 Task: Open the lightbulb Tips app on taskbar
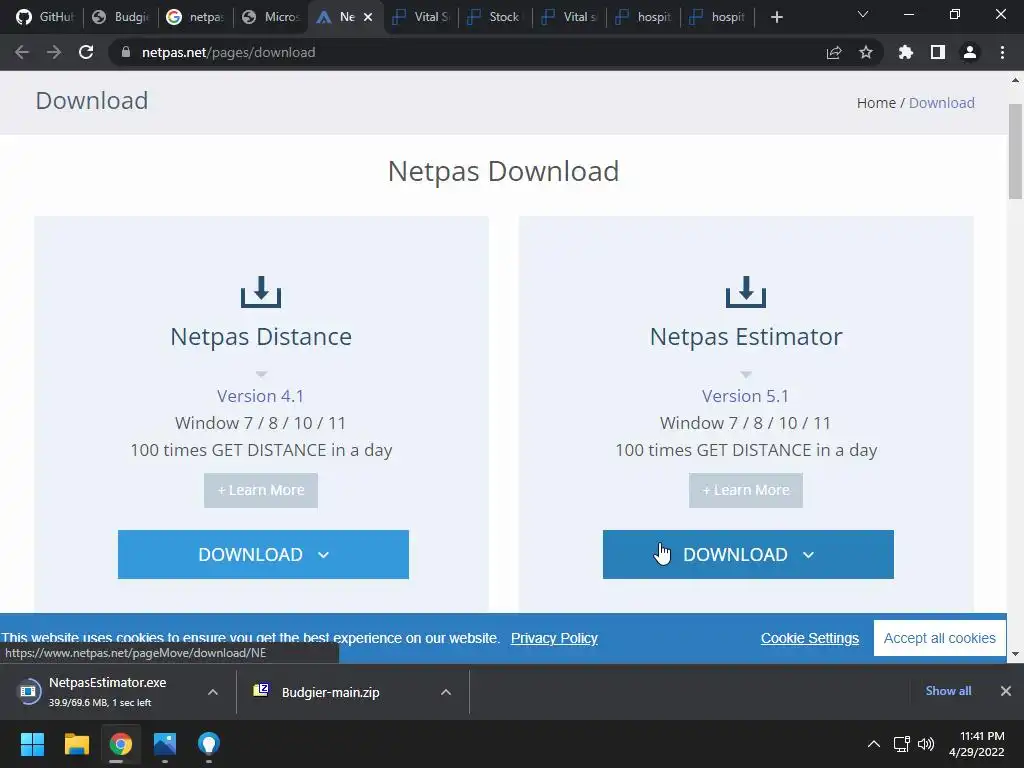pyautogui.click(x=209, y=744)
